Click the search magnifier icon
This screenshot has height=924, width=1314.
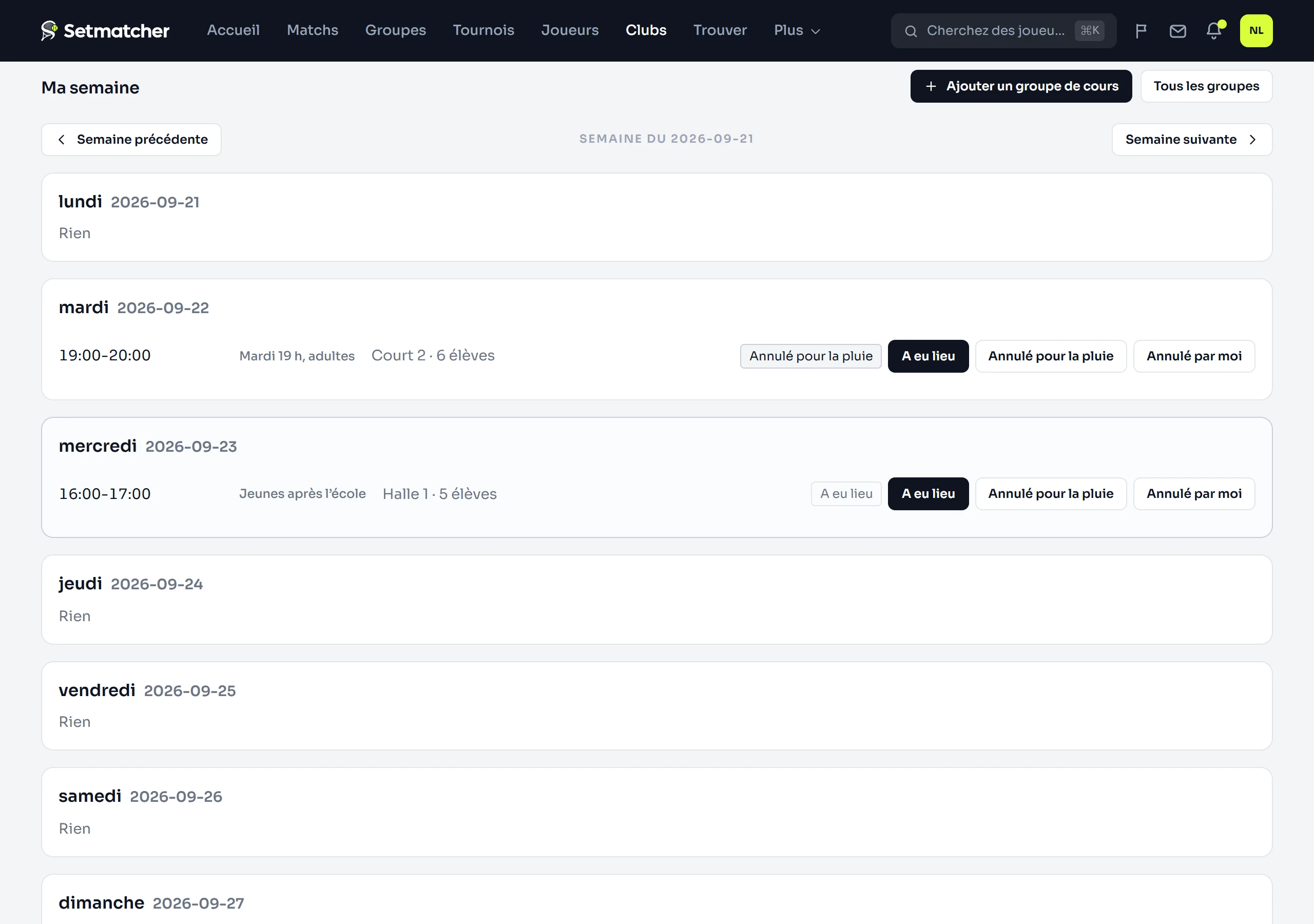[x=911, y=31]
